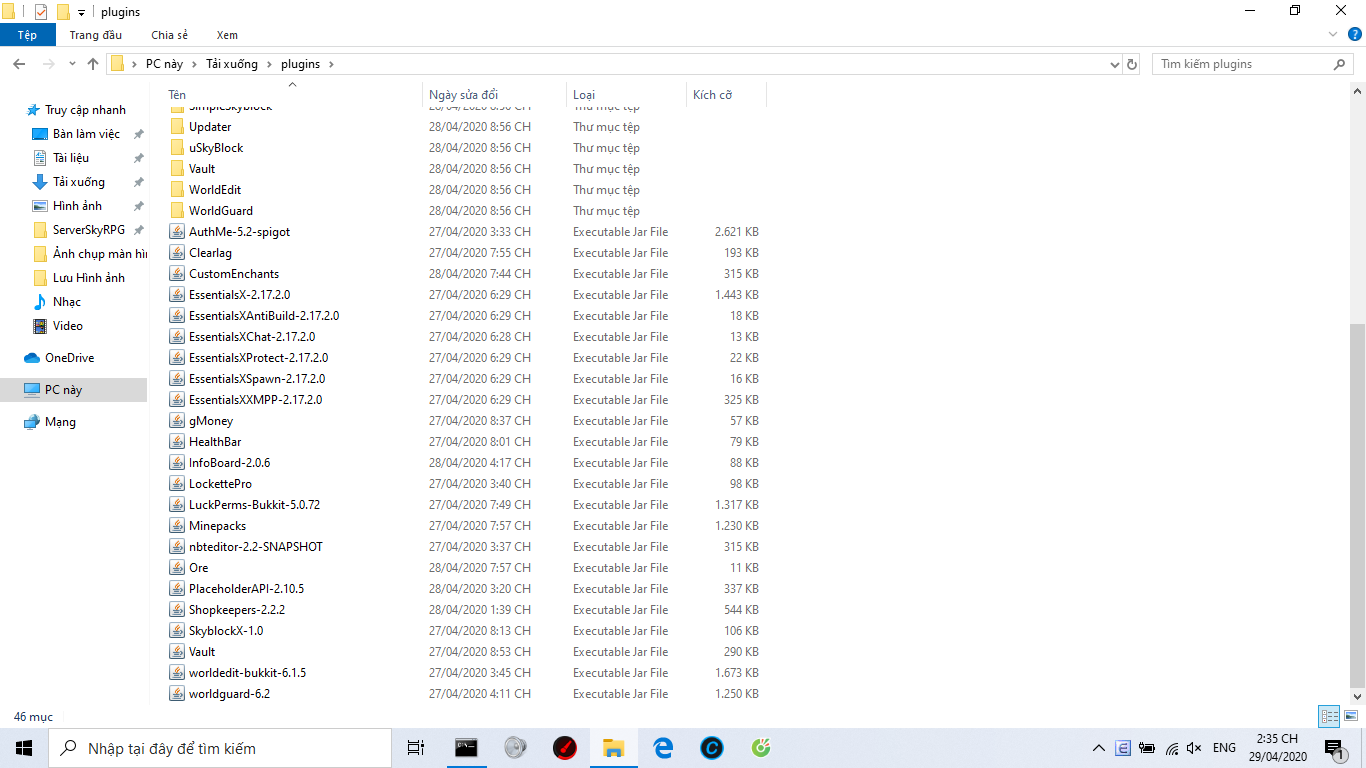Select the EssentialsXChat-2.17.2.0 file name

click(252, 337)
